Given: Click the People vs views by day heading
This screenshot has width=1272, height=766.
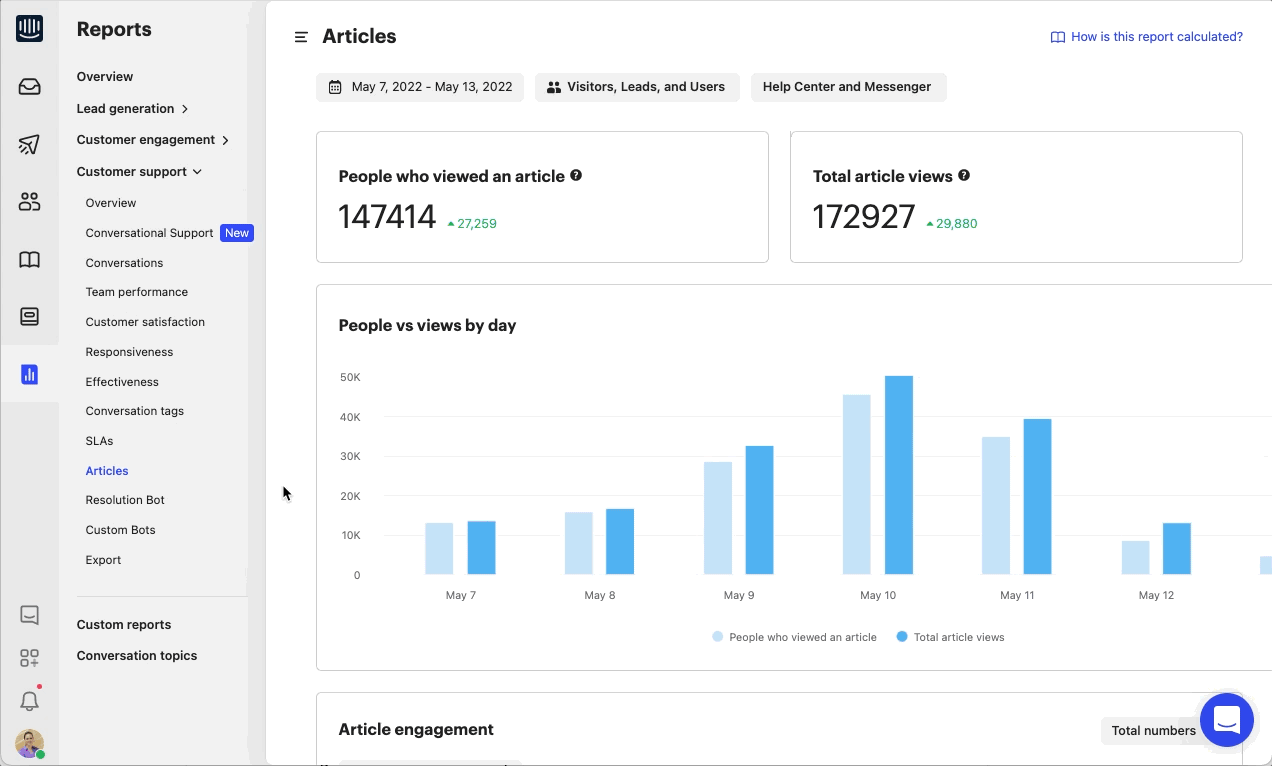Looking at the screenshot, I should click(x=428, y=325).
